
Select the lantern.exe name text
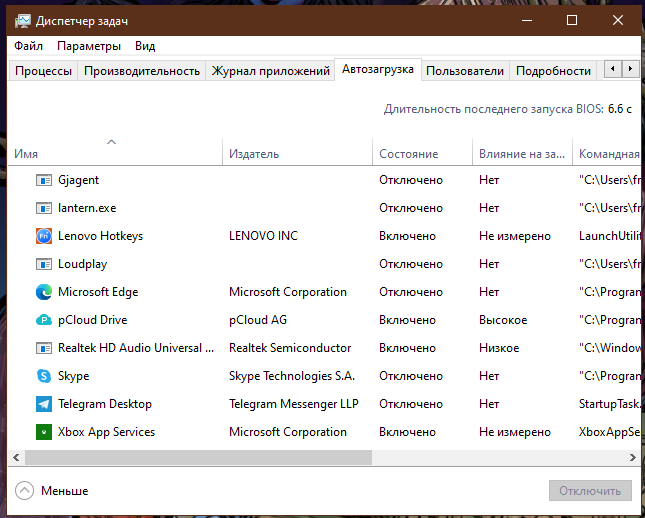[x=87, y=208]
